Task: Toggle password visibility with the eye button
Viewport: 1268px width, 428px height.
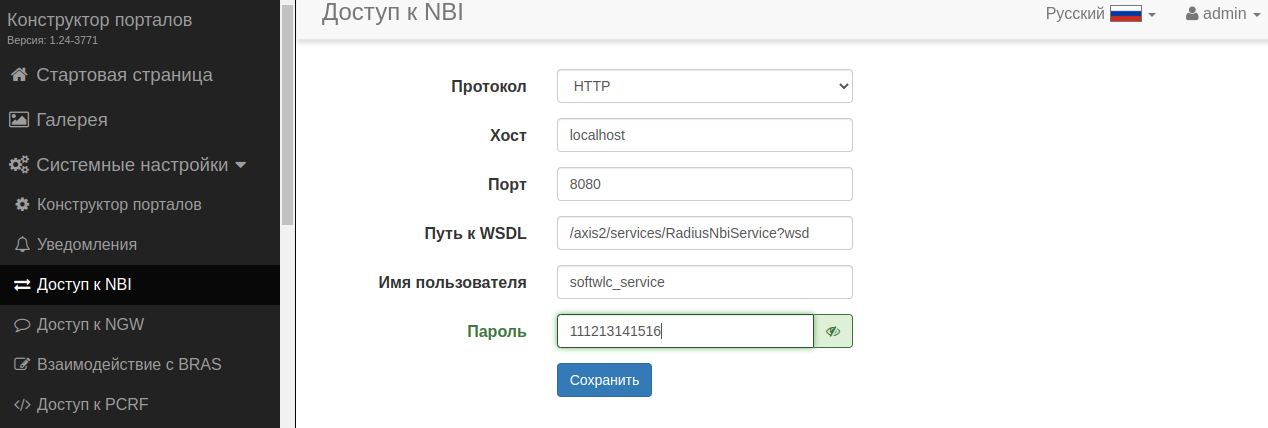Action: pyautogui.click(x=833, y=331)
